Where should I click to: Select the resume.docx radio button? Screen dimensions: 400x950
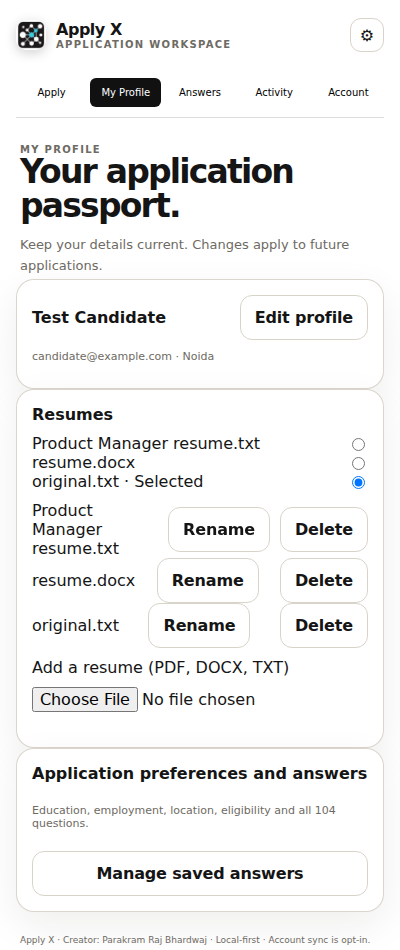[358, 463]
